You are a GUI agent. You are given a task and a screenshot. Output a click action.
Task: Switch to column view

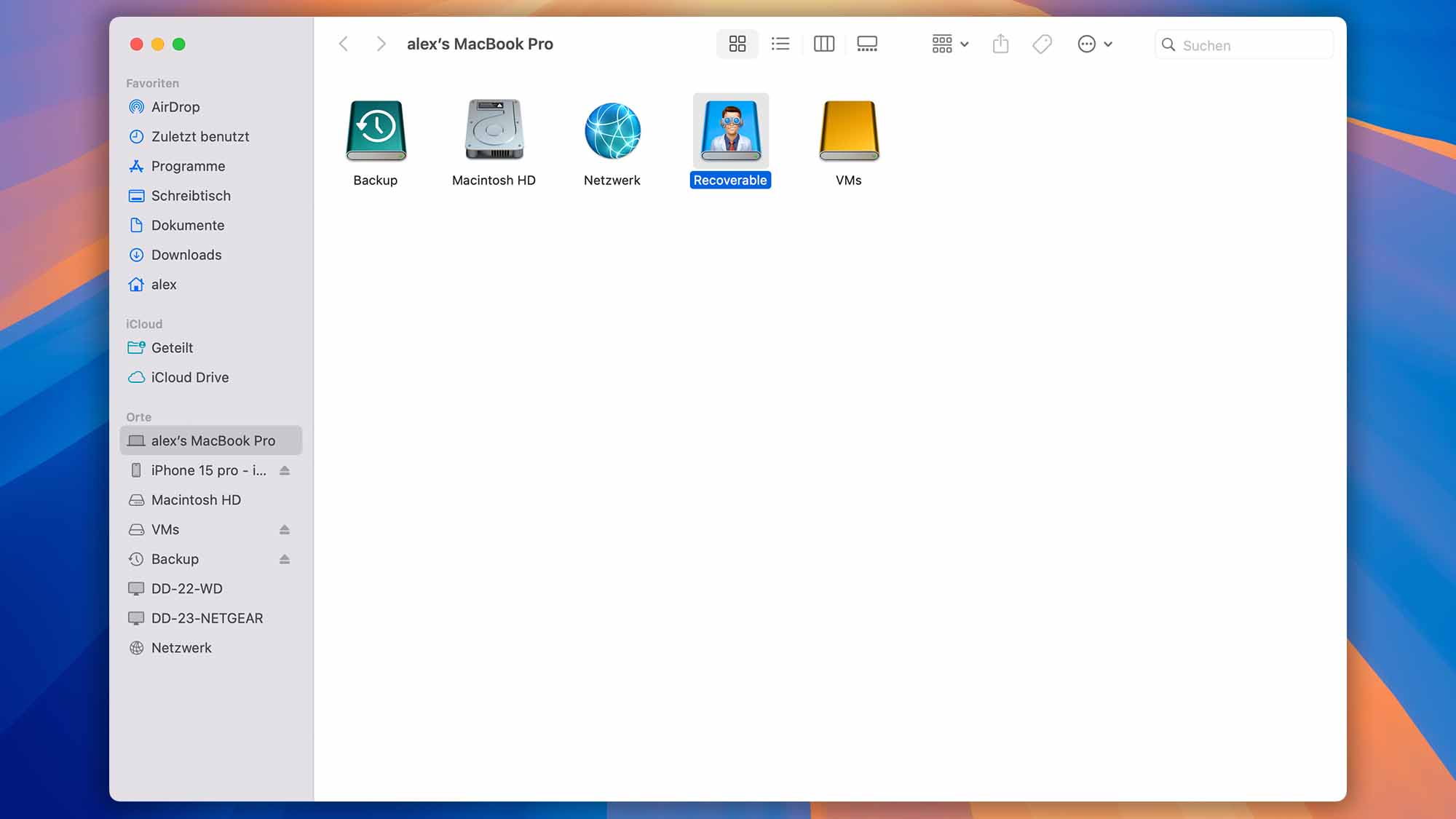(x=823, y=44)
